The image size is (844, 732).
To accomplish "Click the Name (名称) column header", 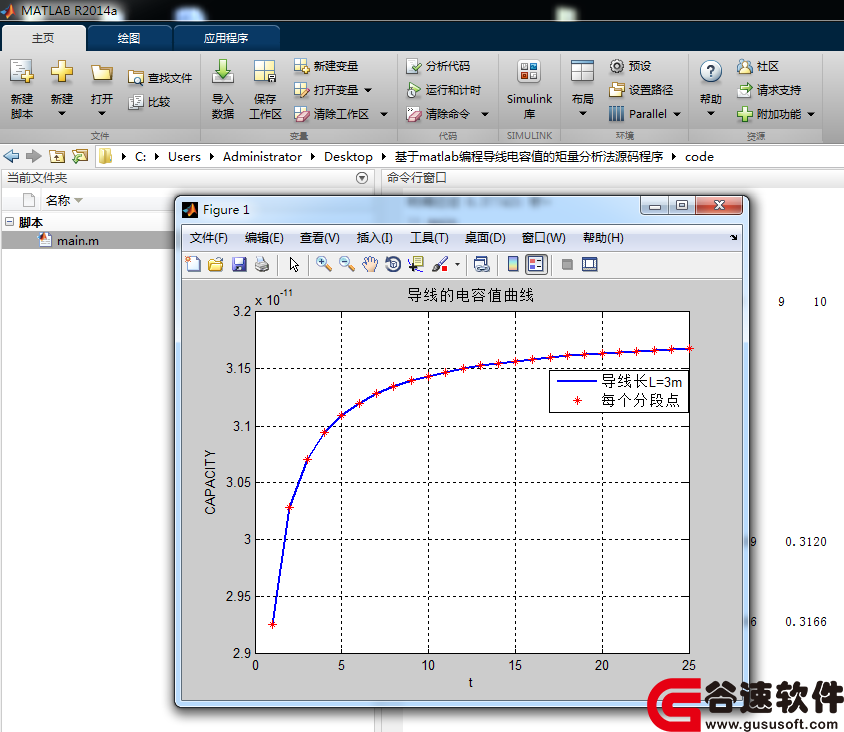I will point(58,200).
